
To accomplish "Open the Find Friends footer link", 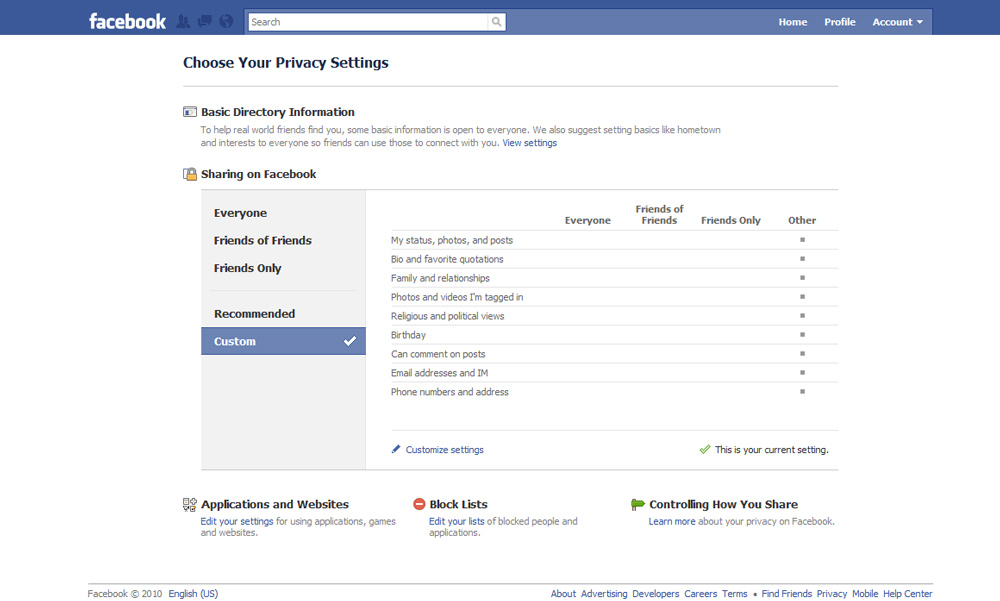I will click(786, 593).
